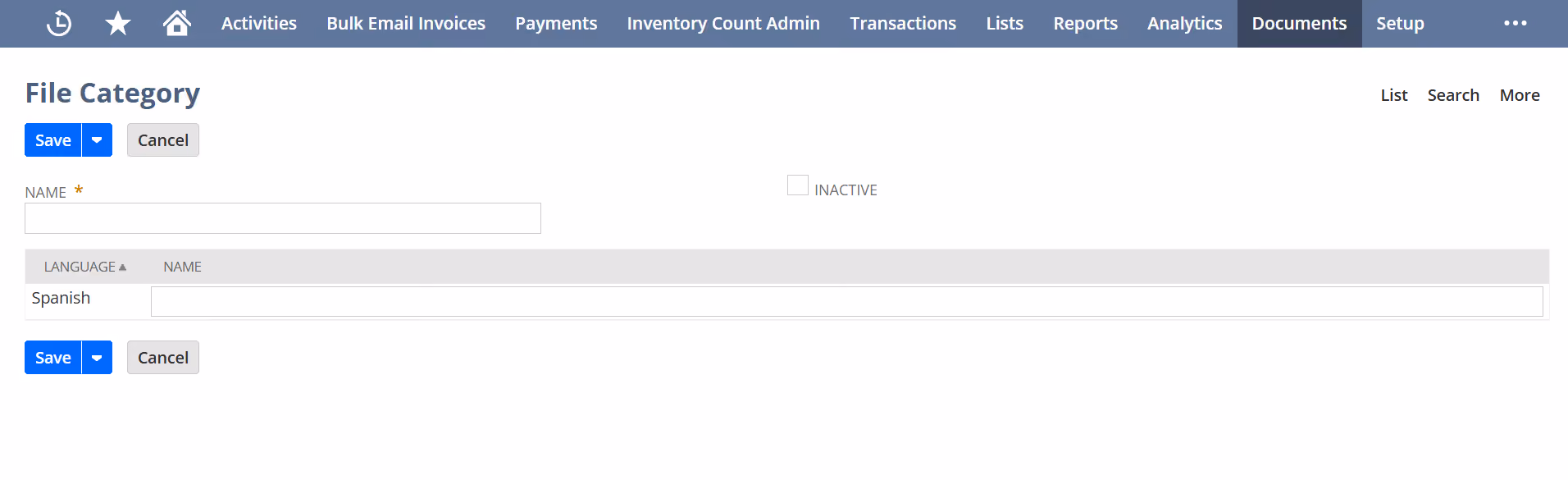Tick the Inactive checkbox
The image size is (1568, 480).
798,185
